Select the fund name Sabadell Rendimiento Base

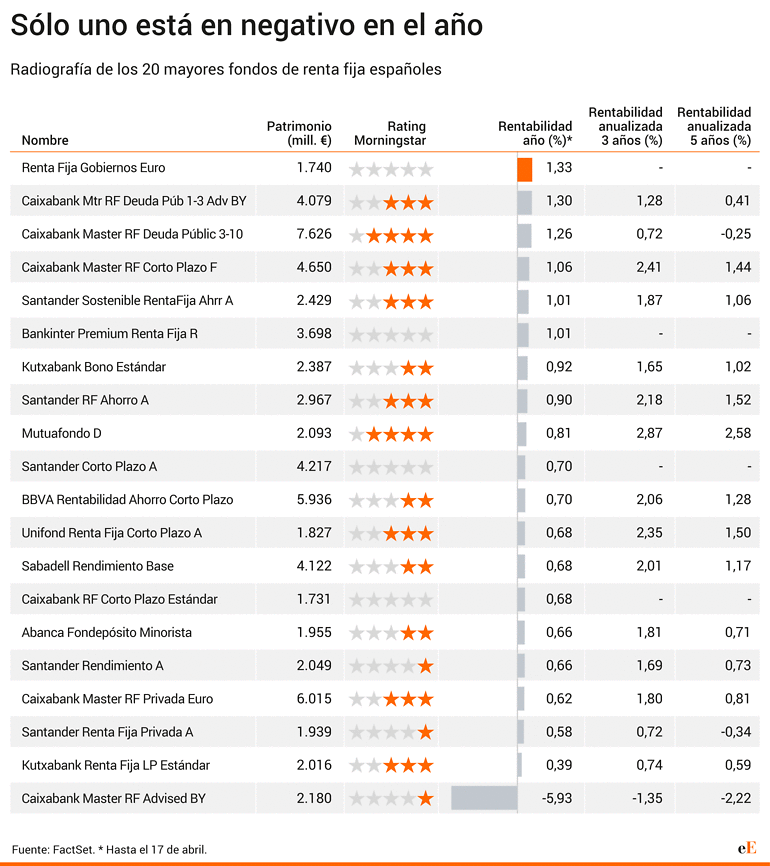pyautogui.click(x=98, y=566)
